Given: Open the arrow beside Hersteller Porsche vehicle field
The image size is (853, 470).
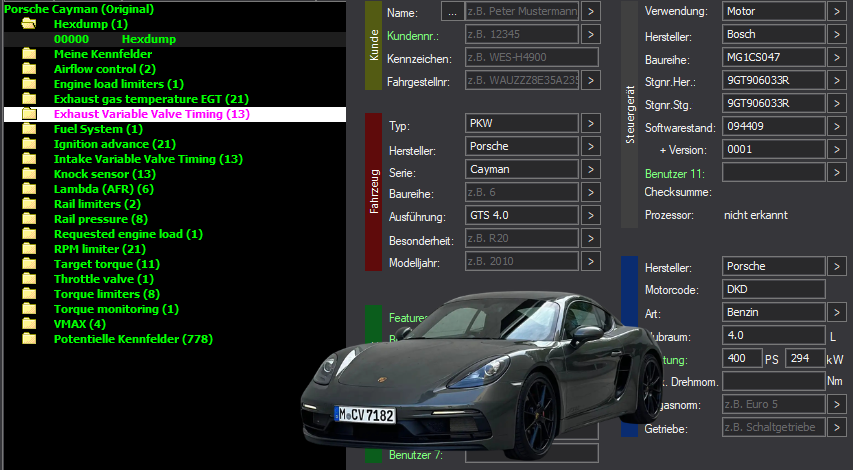Looking at the screenshot, I should 591,146.
